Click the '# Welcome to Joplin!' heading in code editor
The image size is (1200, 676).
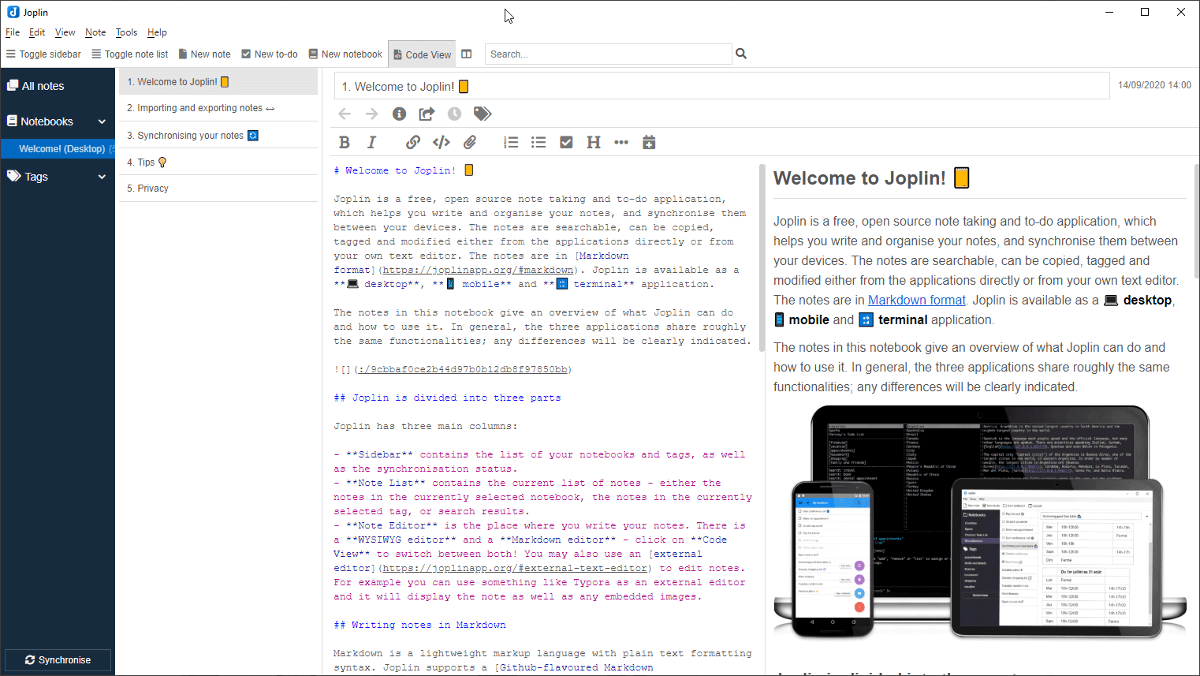pos(403,171)
